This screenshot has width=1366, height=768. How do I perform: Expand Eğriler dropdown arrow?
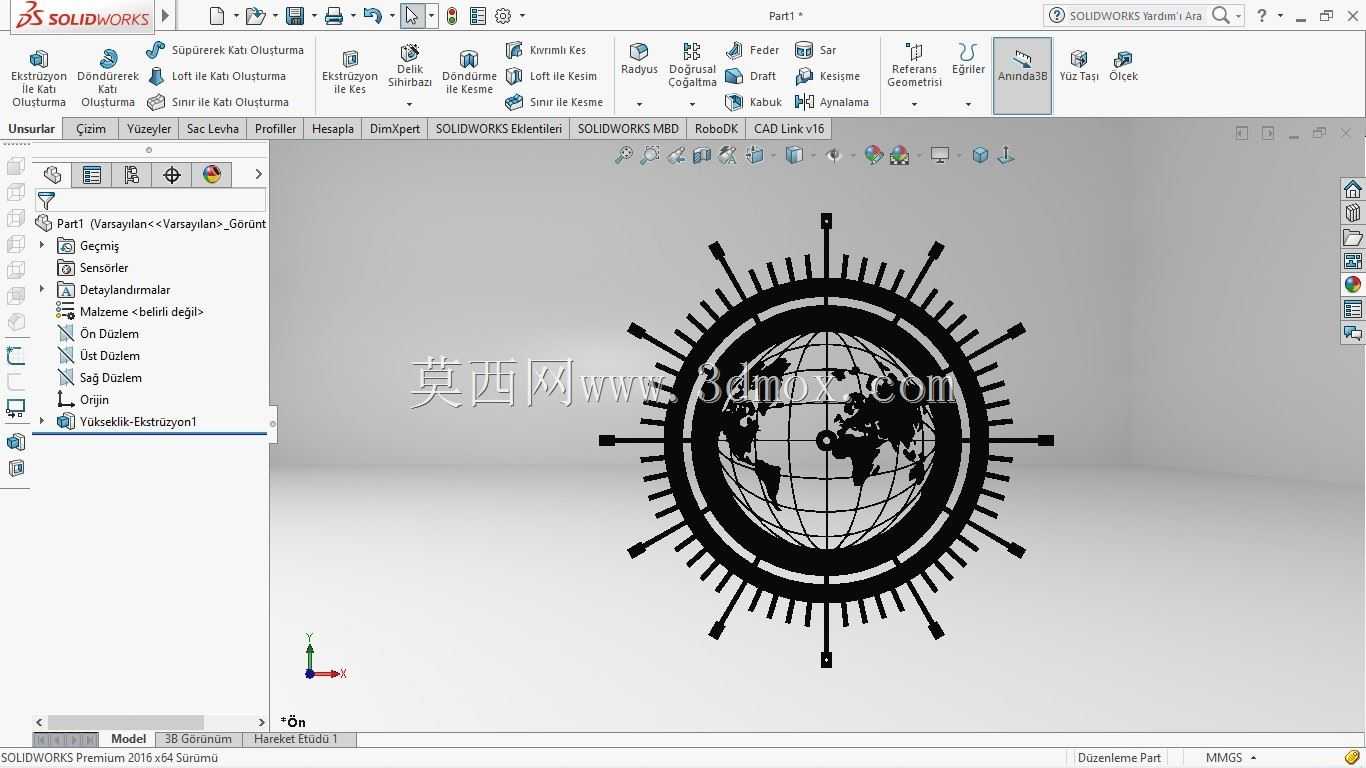tap(968, 104)
